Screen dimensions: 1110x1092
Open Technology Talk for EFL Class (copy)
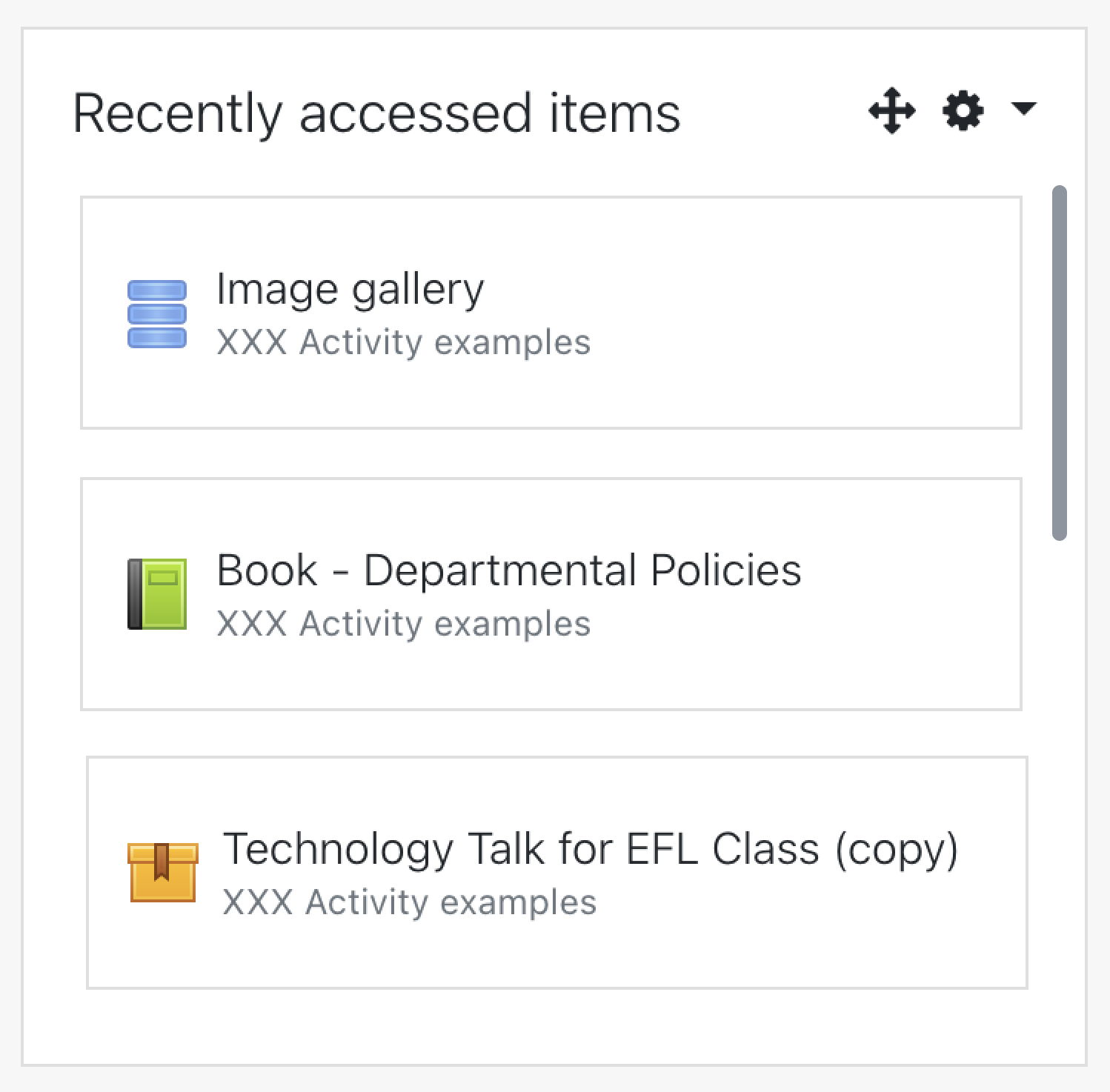coord(591,849)
